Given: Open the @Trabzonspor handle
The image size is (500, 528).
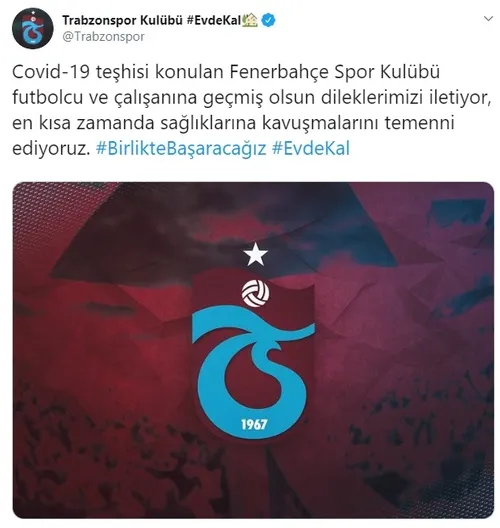Looking at the screenshot, I should 104,36.
